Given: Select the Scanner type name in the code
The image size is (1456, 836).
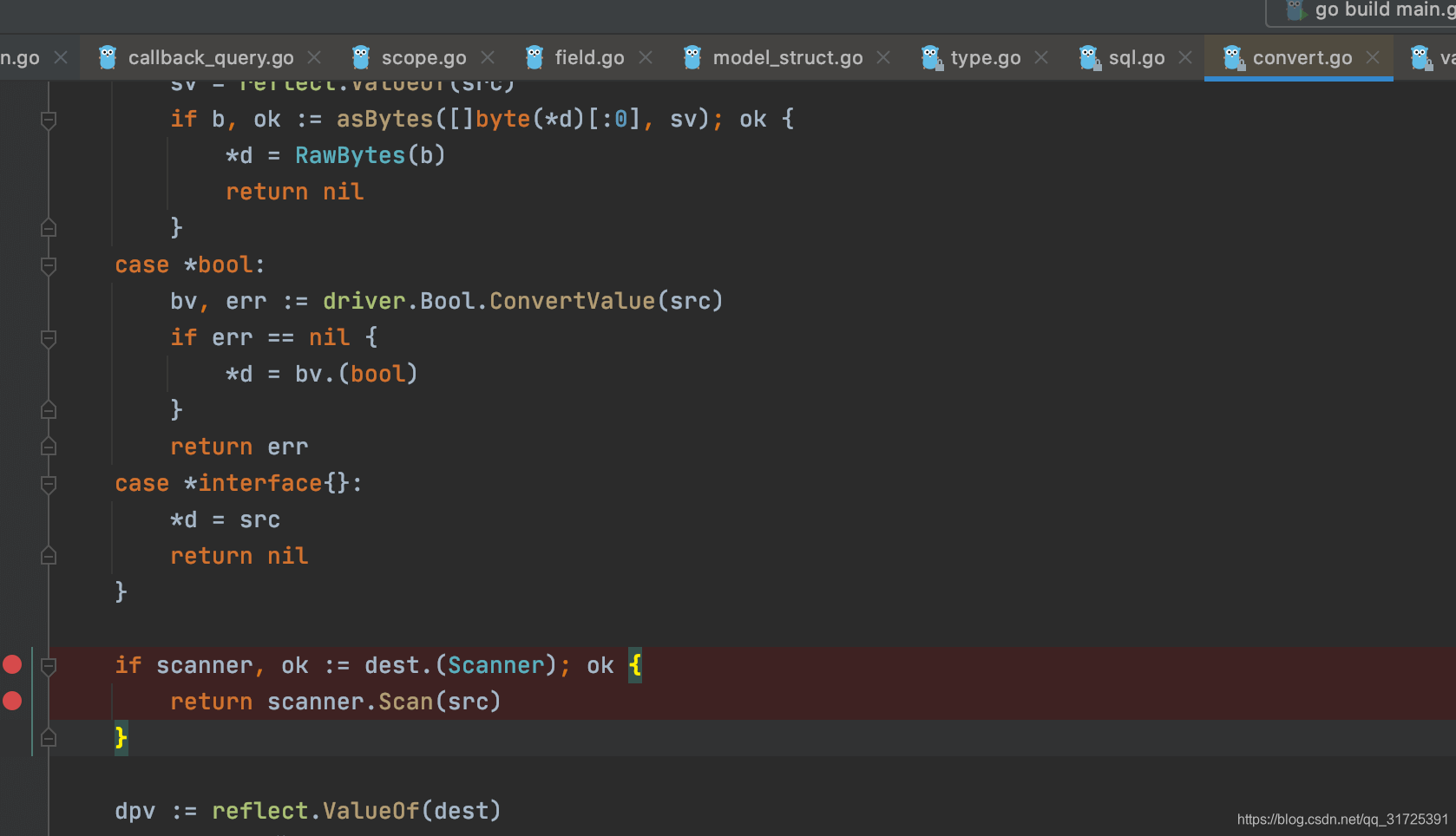Looking at the screenshot, I should [x=495, y=664].
